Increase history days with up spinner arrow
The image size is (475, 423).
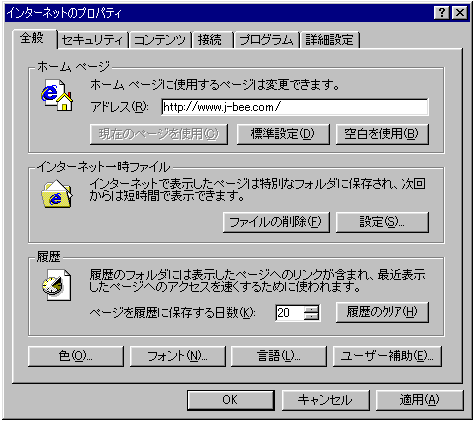pos(312,309)
